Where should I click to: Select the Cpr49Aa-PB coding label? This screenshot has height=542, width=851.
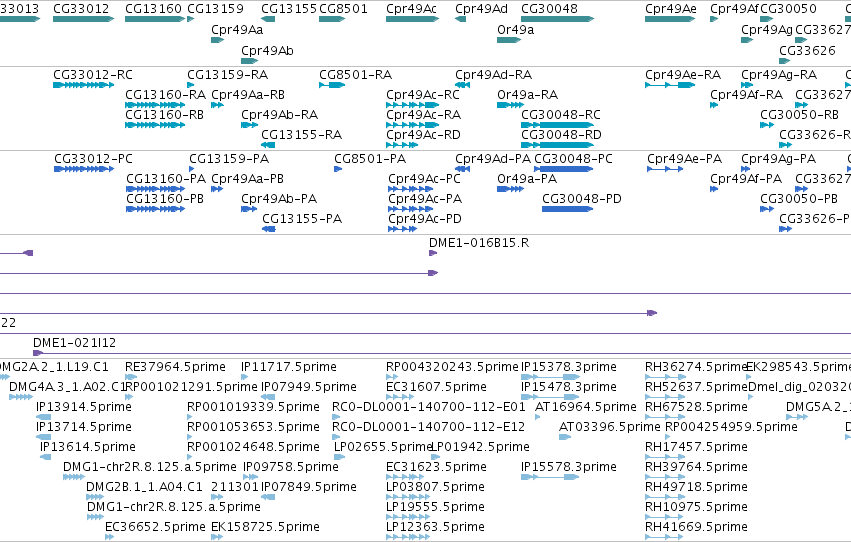point(247,179)
